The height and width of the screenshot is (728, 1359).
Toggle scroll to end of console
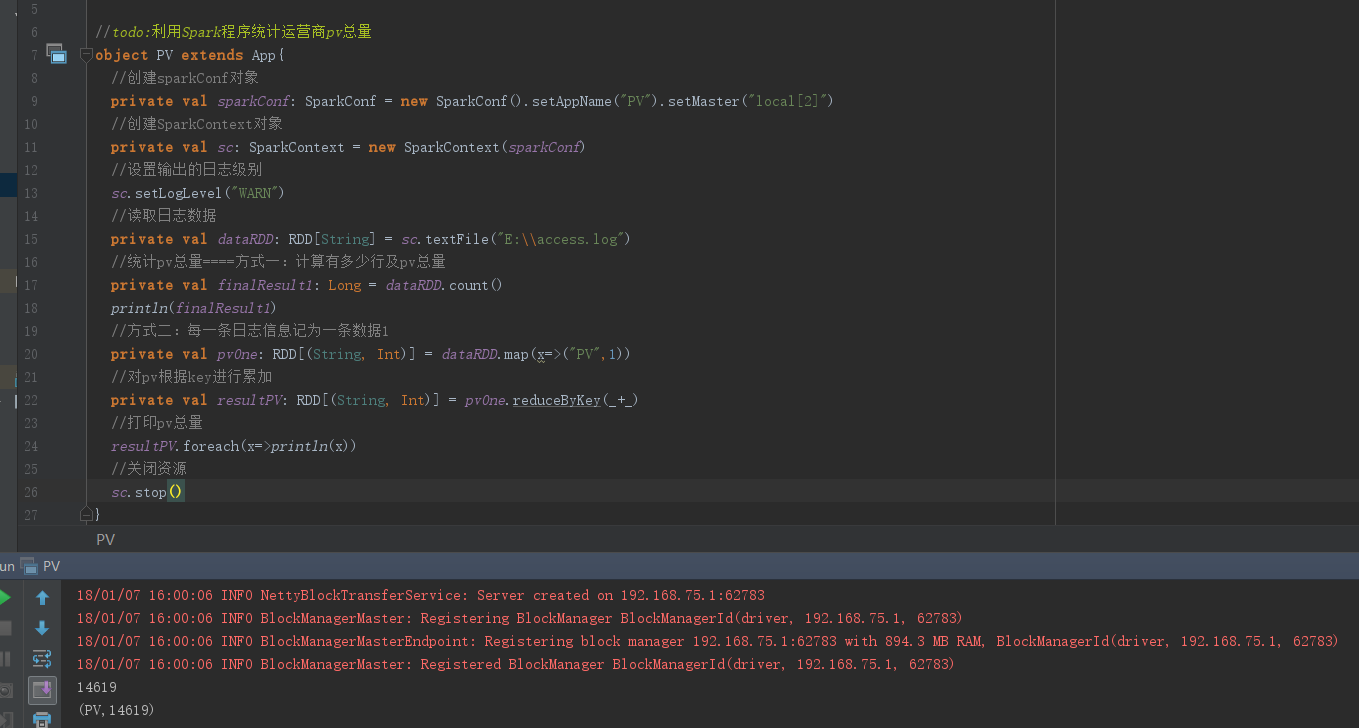[42, 690]
